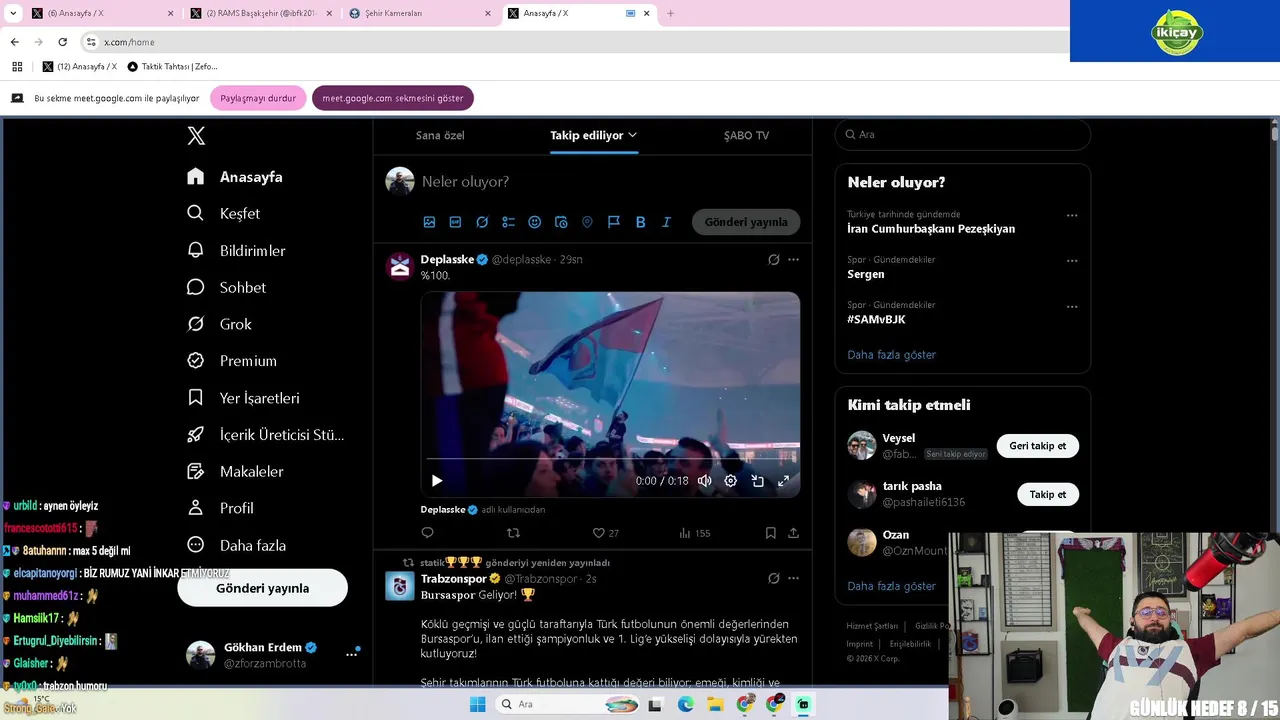The image size is (1280, 720).
Task: Click Geri takip et for Veysel
Action: point(1037,446)
